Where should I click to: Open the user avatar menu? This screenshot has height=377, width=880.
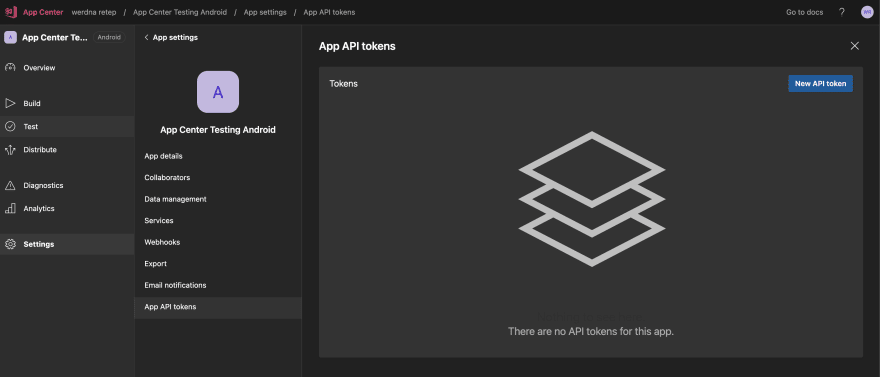click(867, 12)
